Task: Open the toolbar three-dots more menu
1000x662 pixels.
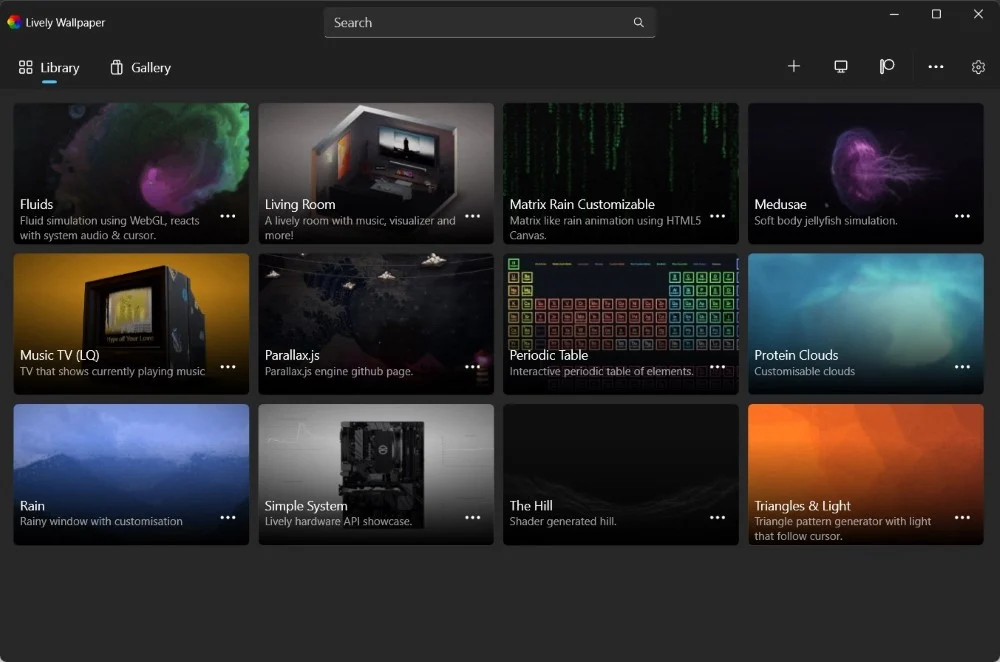Action: click(935, 67)
